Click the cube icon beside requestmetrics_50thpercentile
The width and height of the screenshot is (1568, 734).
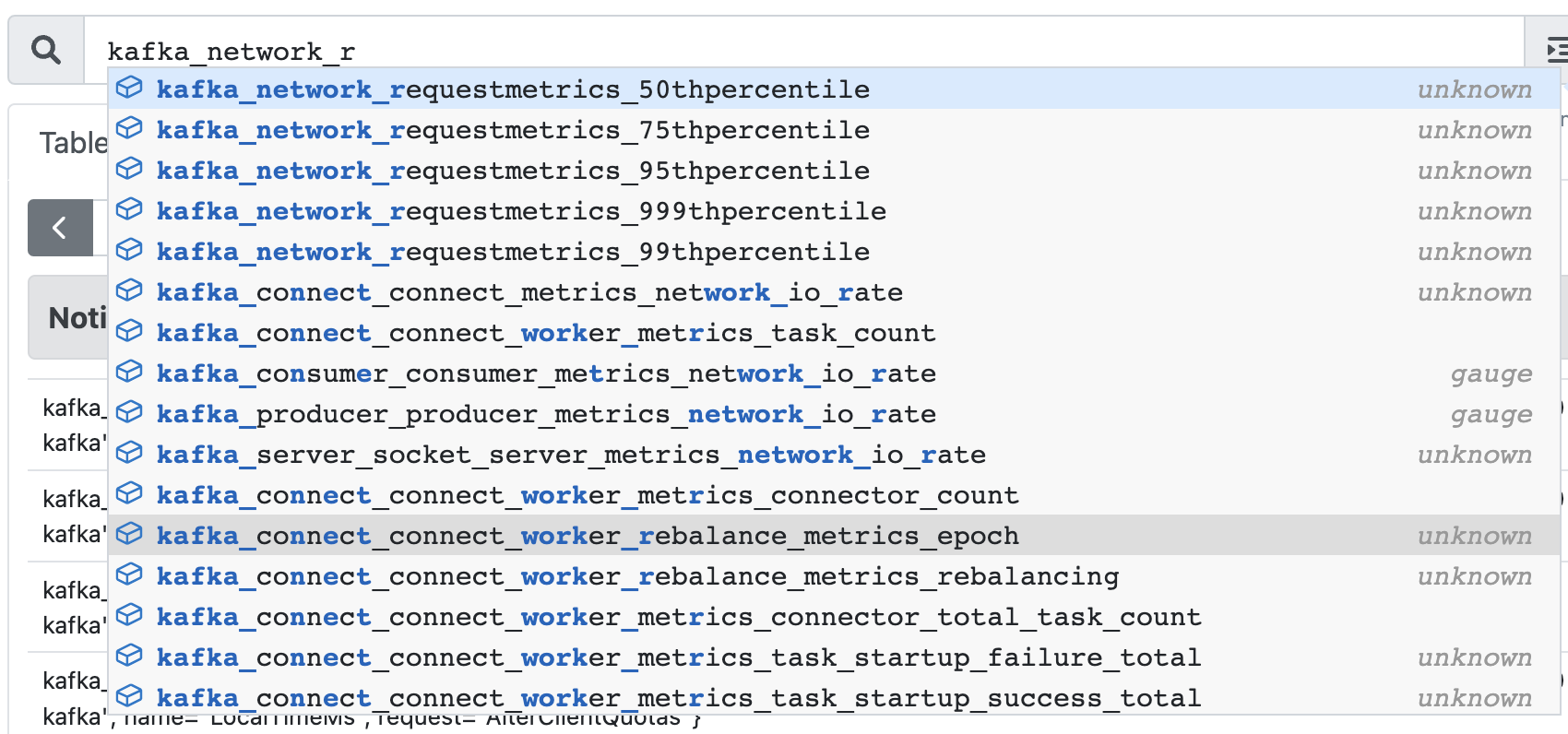pyautogui.click(x=129, y=88)
